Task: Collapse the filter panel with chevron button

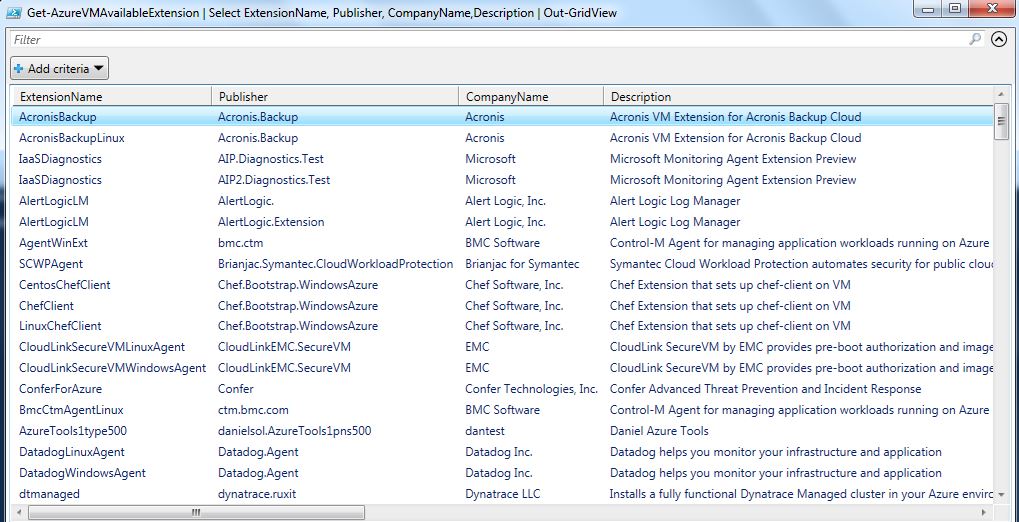Action: [x=999, y=39]
